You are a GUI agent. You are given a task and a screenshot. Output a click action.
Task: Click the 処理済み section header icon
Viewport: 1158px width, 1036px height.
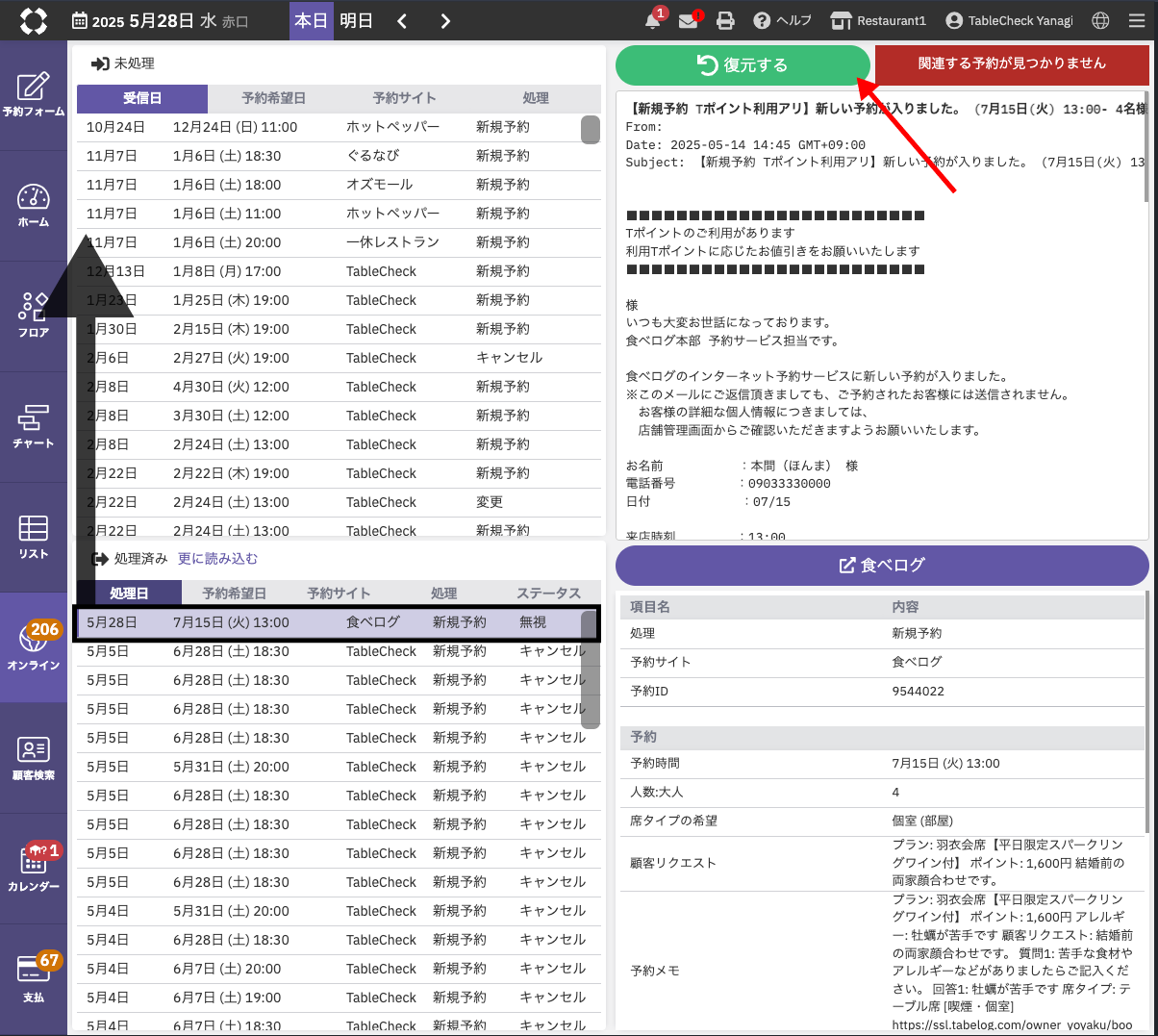(100, 559)
